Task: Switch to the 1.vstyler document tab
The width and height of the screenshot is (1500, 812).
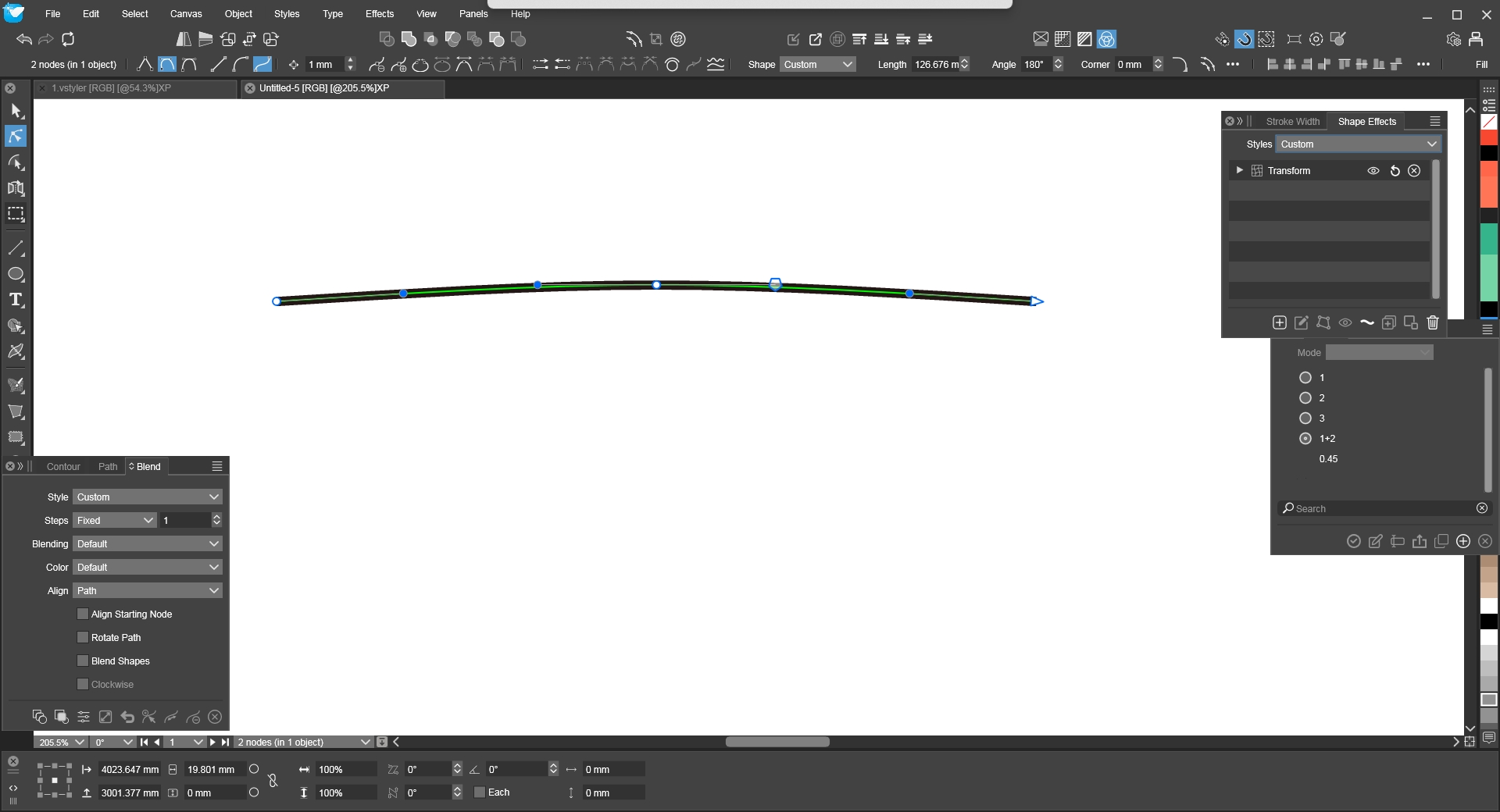Action: [x=111, y=88]
